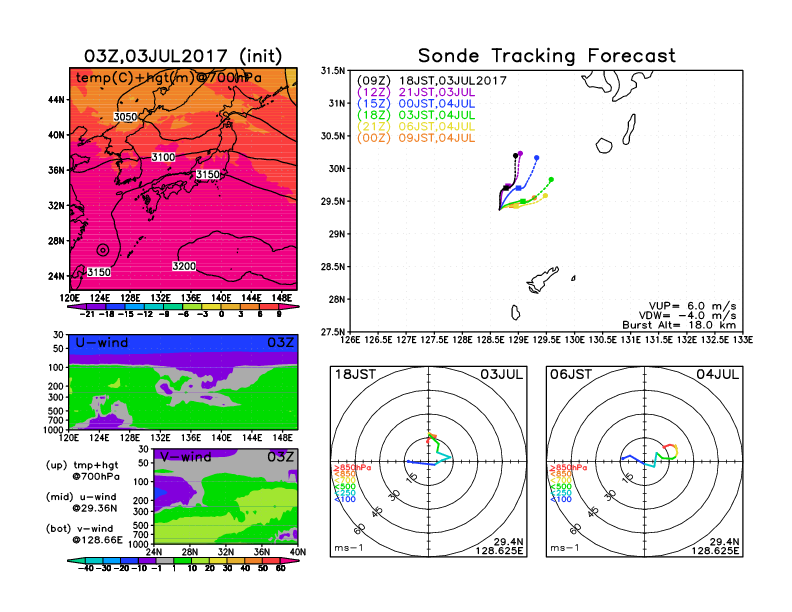Click the 'Burst Alt= 18.0 km' text

[x=679, y=325]
